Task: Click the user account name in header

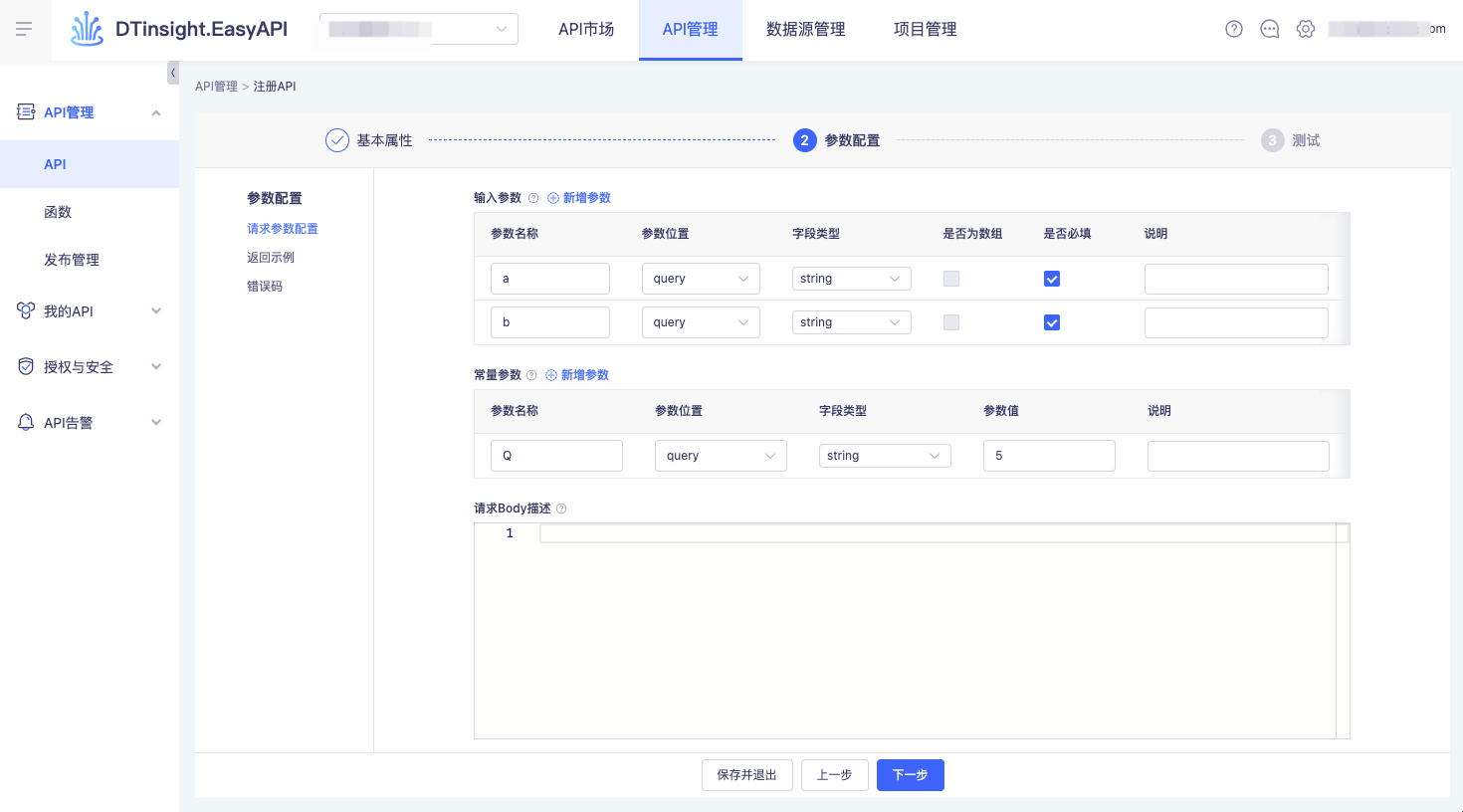Action: pos(1387,29)
